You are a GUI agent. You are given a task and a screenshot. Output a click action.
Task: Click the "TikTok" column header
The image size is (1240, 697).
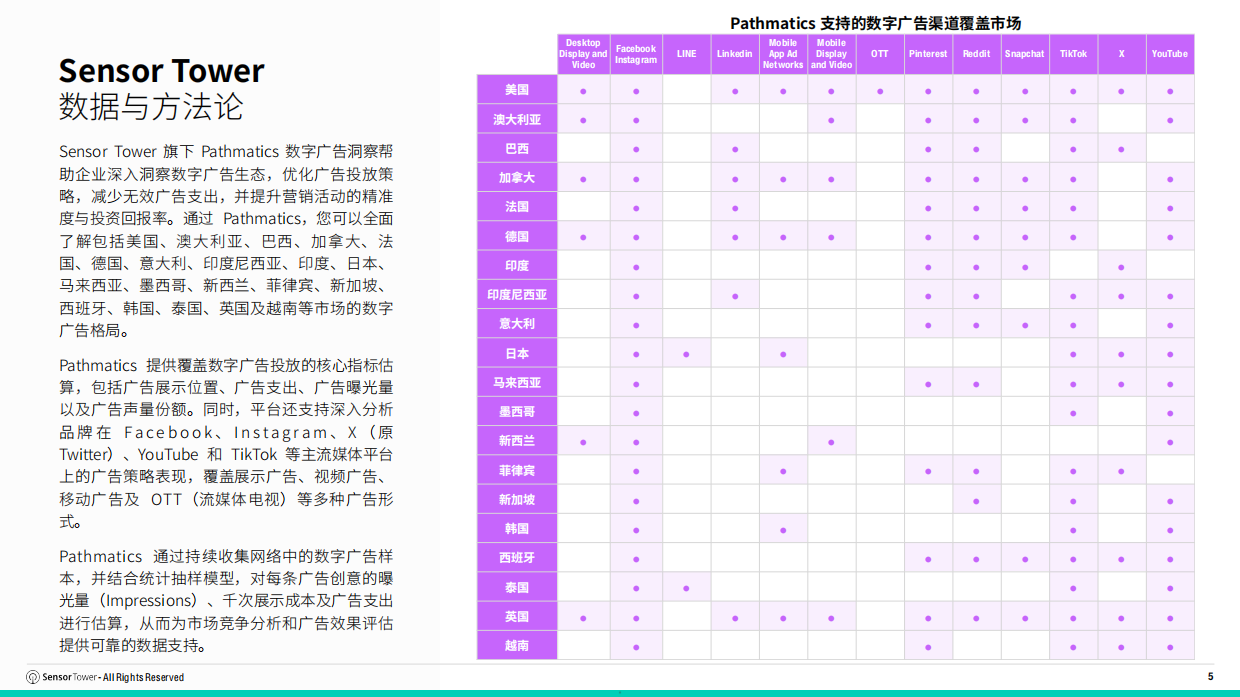pos(1073,54)
